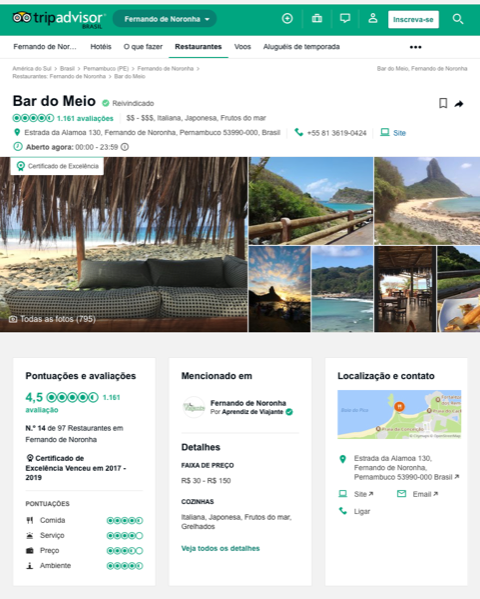The width and height of the screenshot is (480, 599).
Task: Open the Morro do Pico beach photo
Action: tap(427, 201)
